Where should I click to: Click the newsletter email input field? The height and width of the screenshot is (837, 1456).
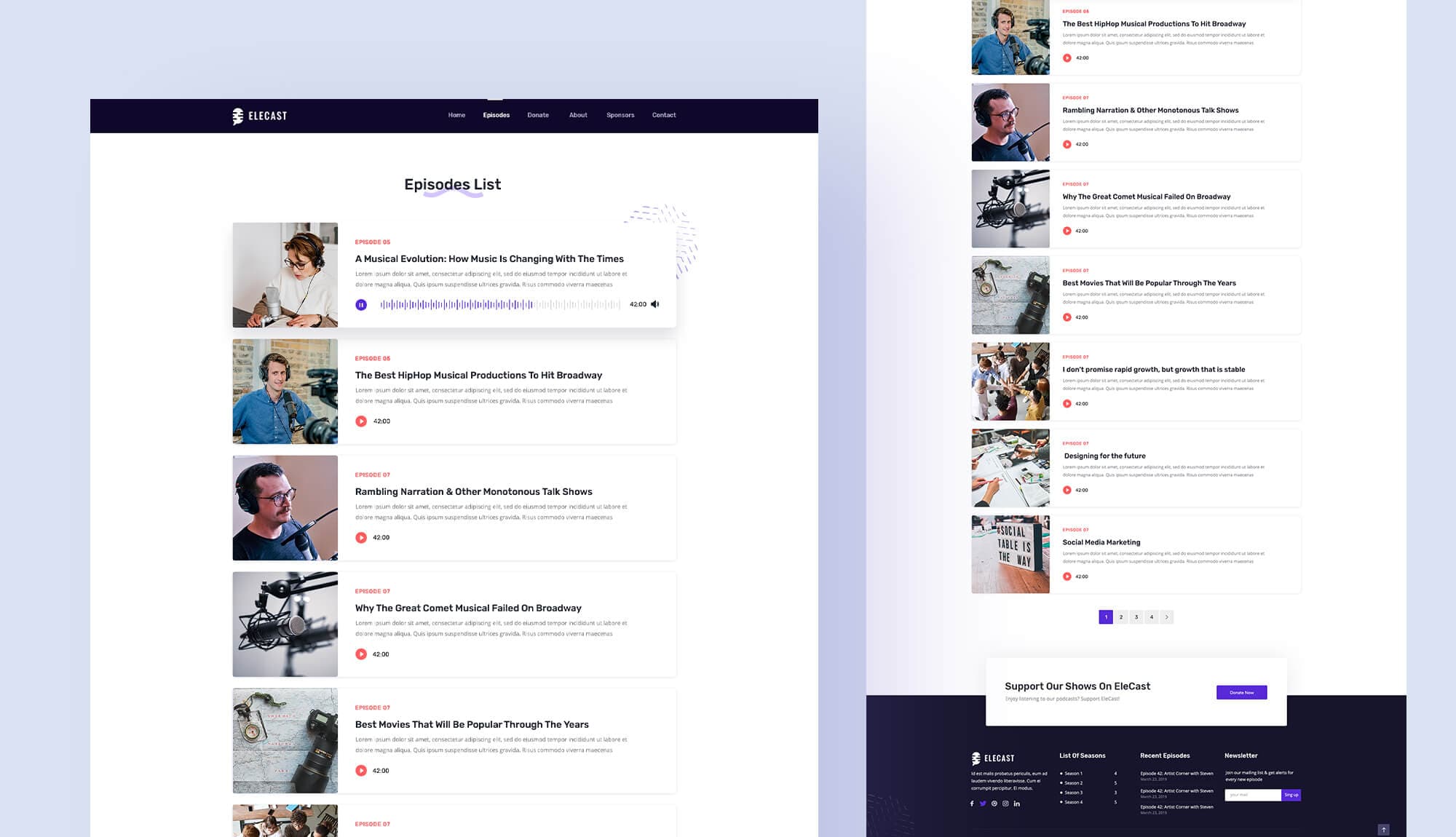tap(1252, 795)
